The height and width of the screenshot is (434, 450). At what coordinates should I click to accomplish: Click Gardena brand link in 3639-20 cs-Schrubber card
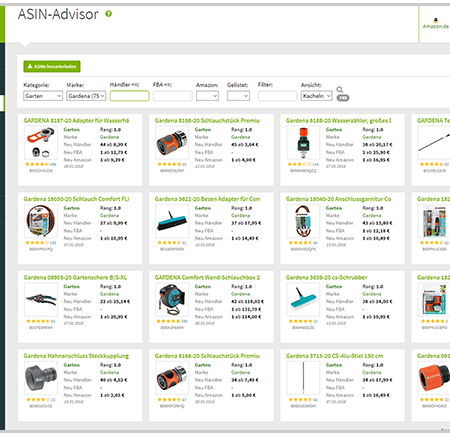click(372, 294)
